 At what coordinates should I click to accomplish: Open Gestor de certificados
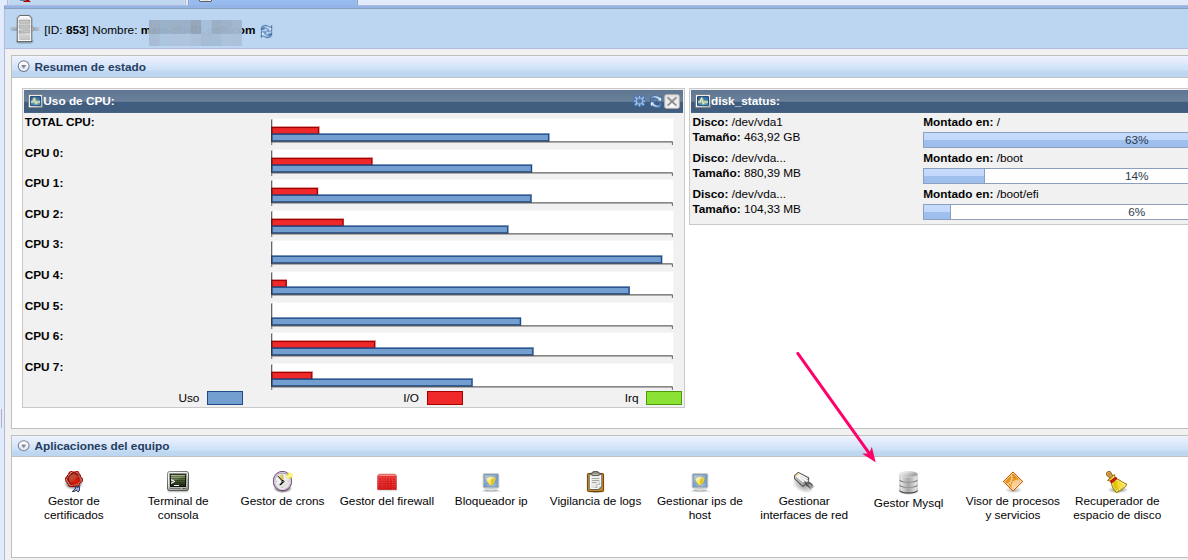pyautogui.click(x=73, y=483)
